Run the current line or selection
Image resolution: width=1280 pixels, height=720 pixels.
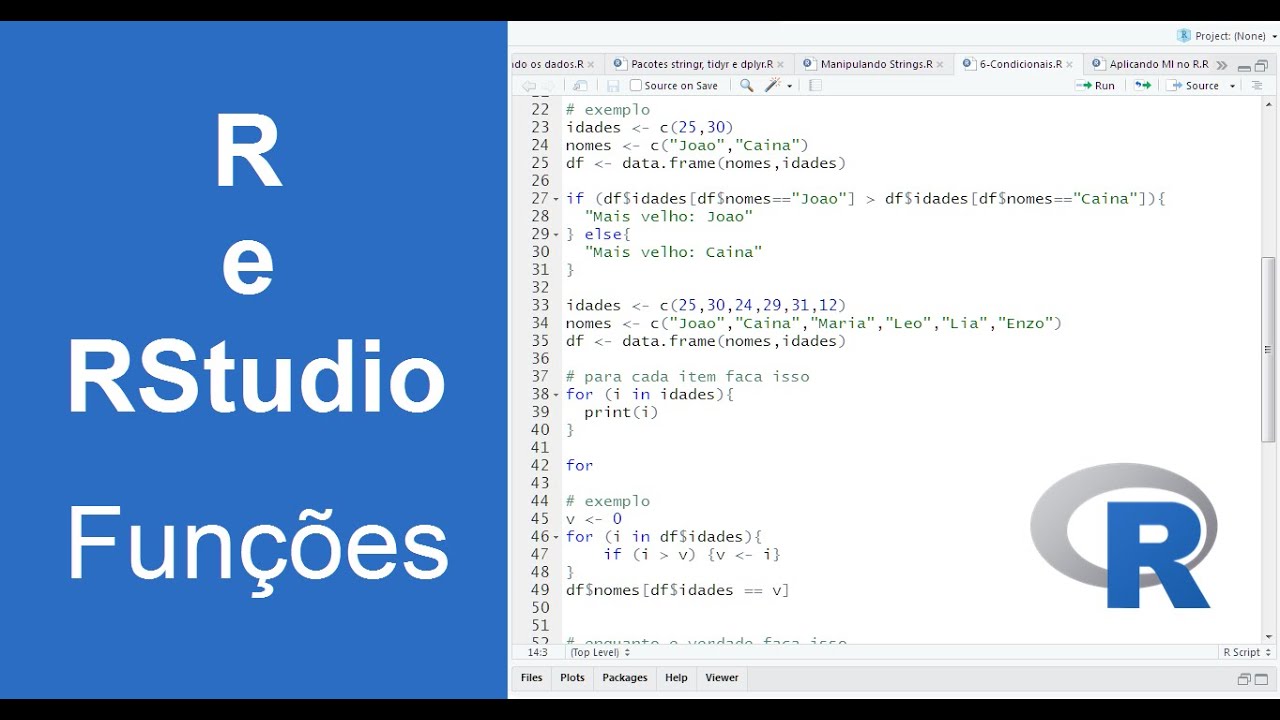(1095, 86)
